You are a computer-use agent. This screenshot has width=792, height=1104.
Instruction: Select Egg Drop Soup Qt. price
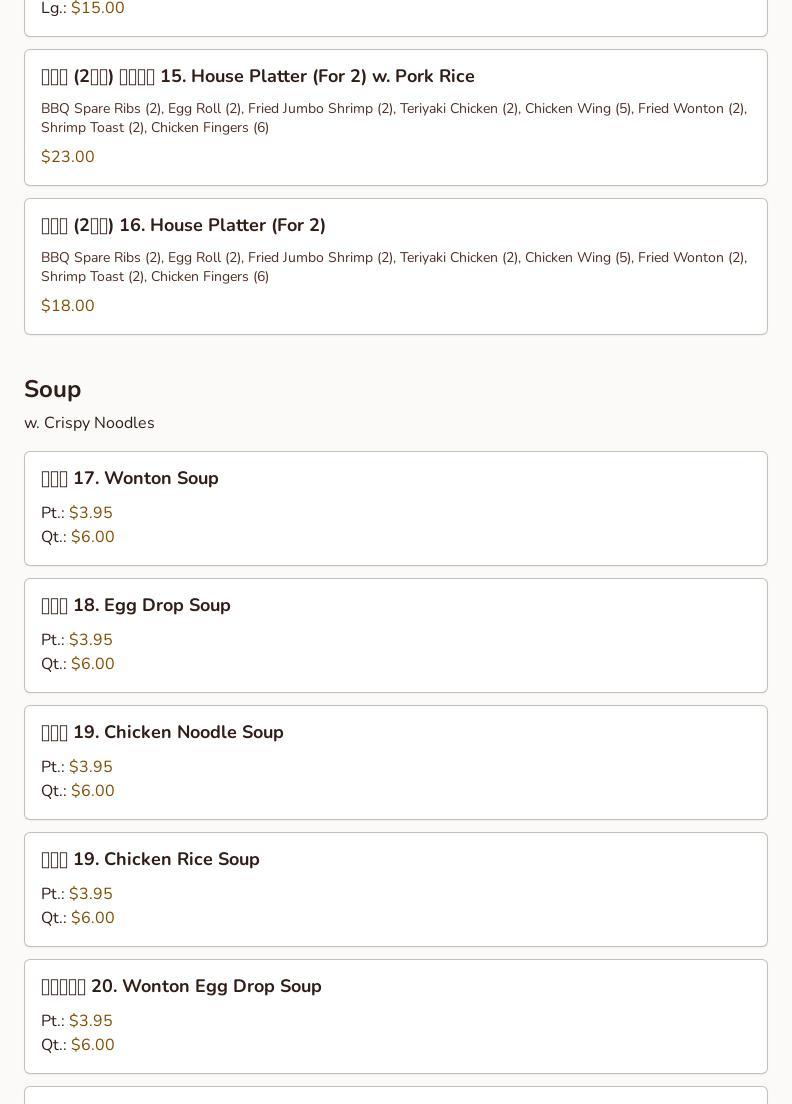(x=93, y=664)
